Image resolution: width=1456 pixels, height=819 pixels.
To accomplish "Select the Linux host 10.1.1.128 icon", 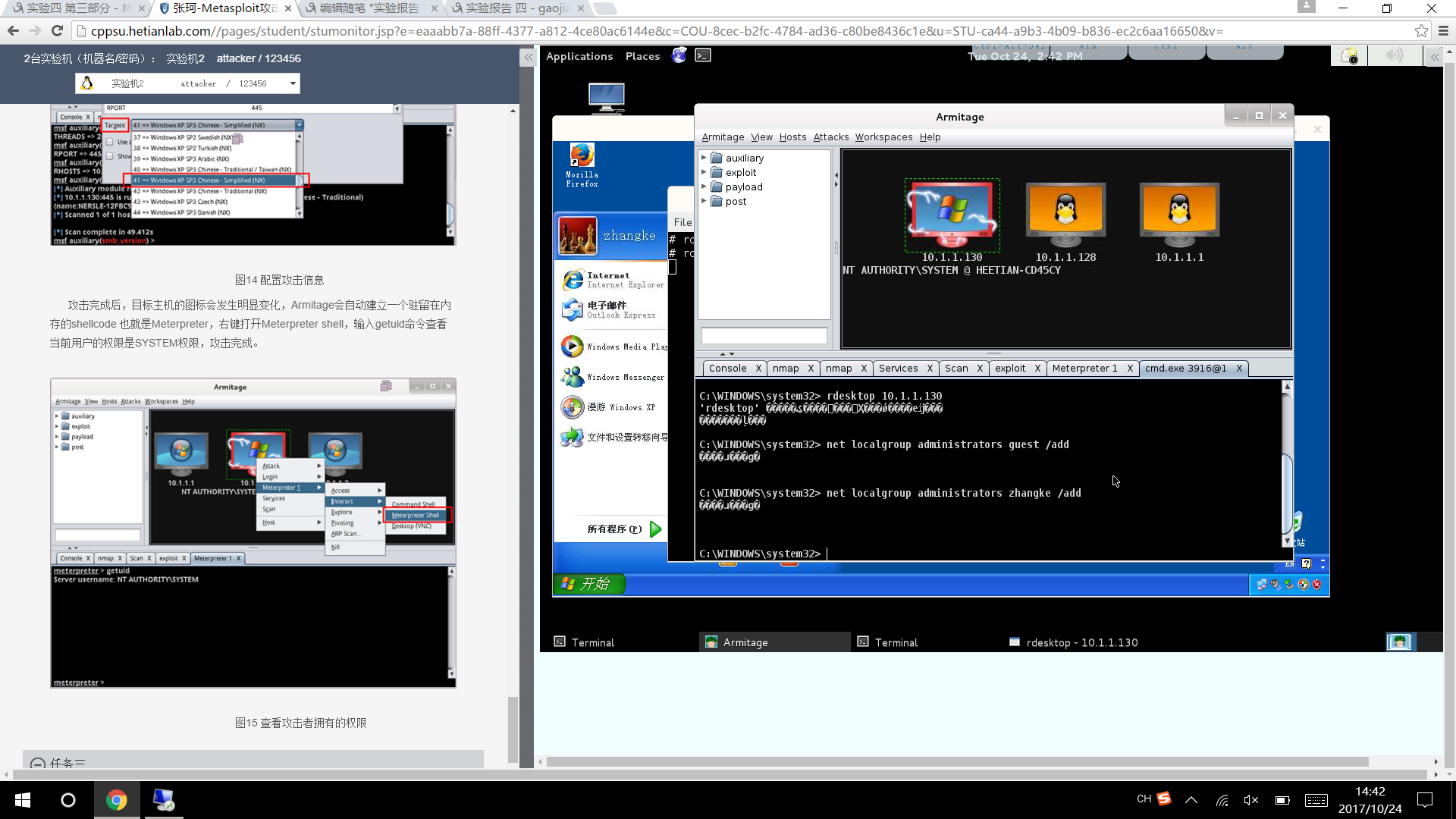I will (x=1065, y=215).
